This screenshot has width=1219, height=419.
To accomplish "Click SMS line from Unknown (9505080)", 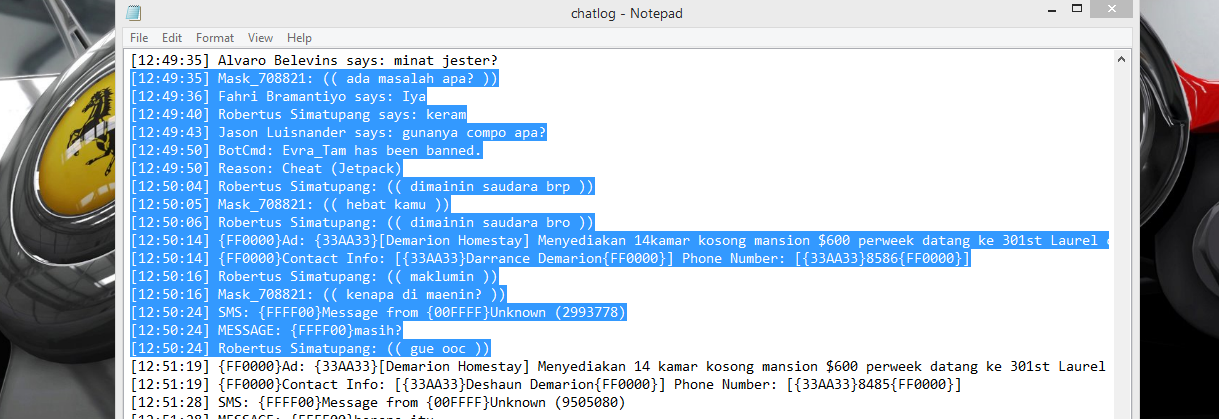I will [x=379, y=402].
